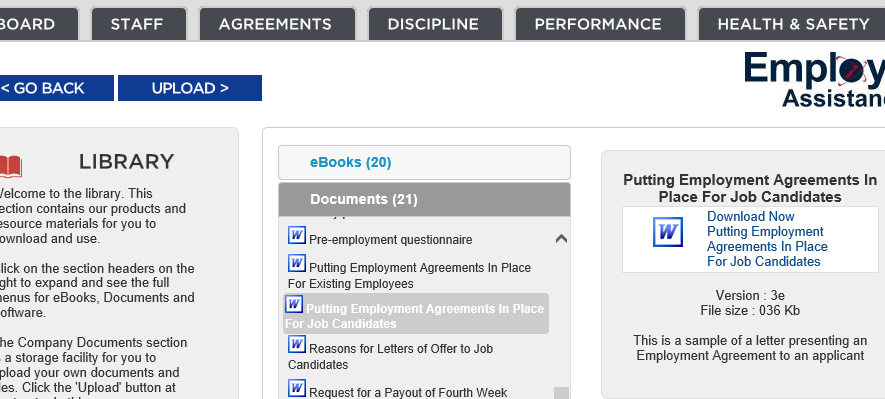Switch to the Agreements tab
Screen dimensions: 885x399
(277, 24)
